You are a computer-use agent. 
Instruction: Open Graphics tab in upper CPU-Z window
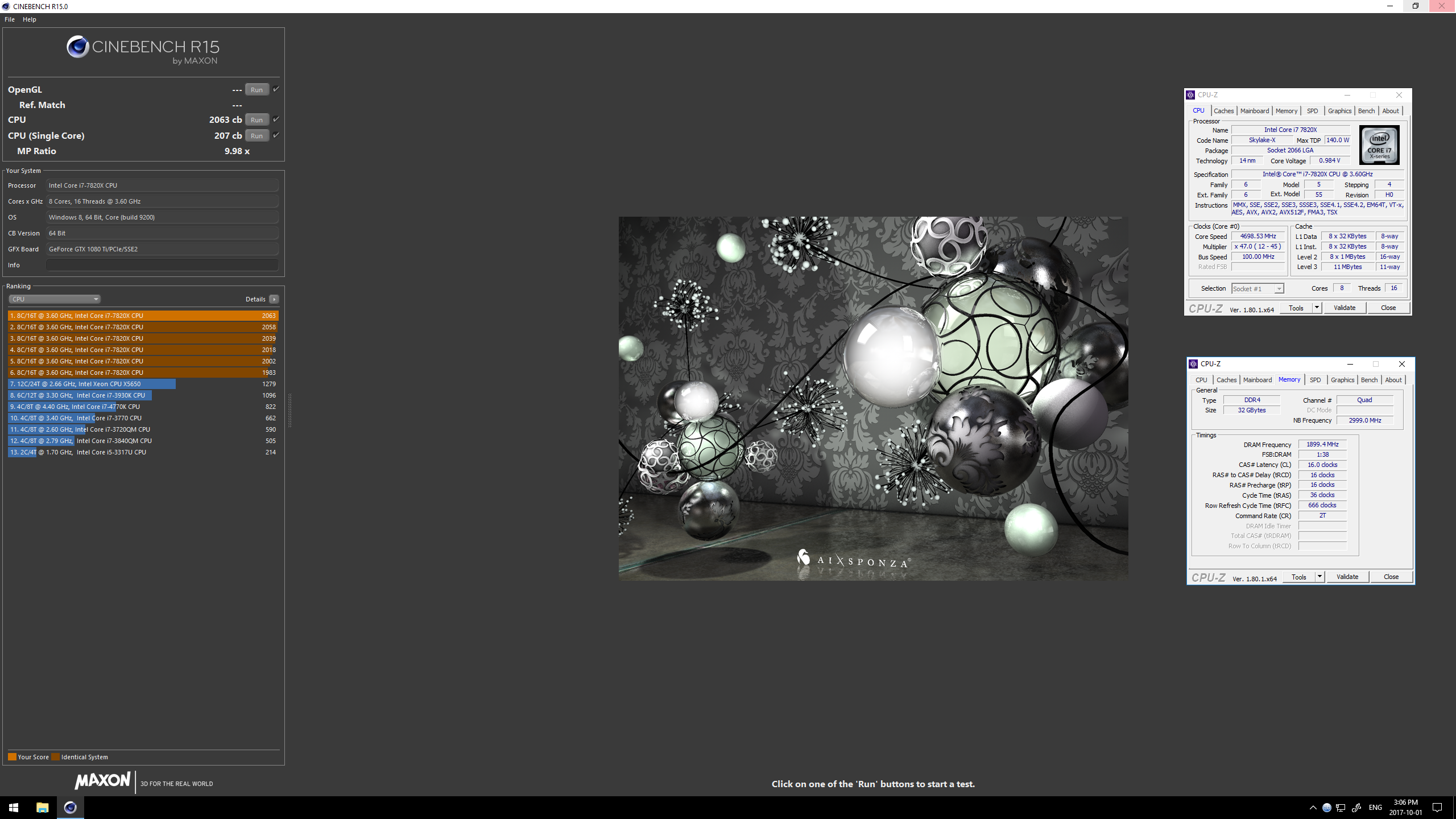(1339, 111)
